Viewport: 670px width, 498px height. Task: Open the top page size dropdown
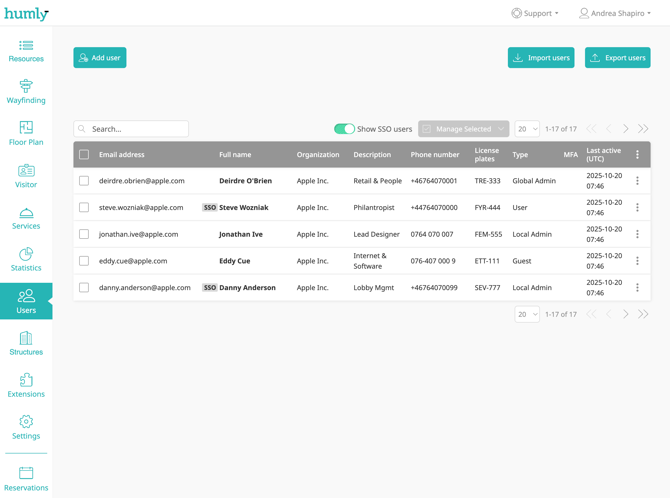click(527, 129)
